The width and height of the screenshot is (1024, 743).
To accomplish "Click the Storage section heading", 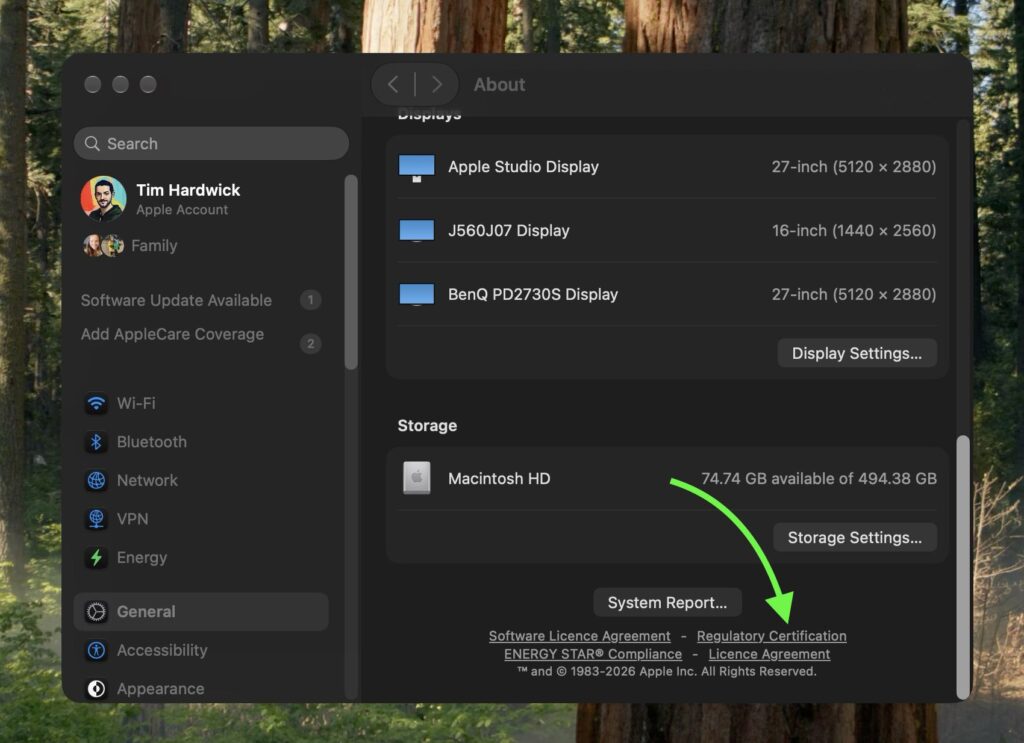I will tap(427, 426).
